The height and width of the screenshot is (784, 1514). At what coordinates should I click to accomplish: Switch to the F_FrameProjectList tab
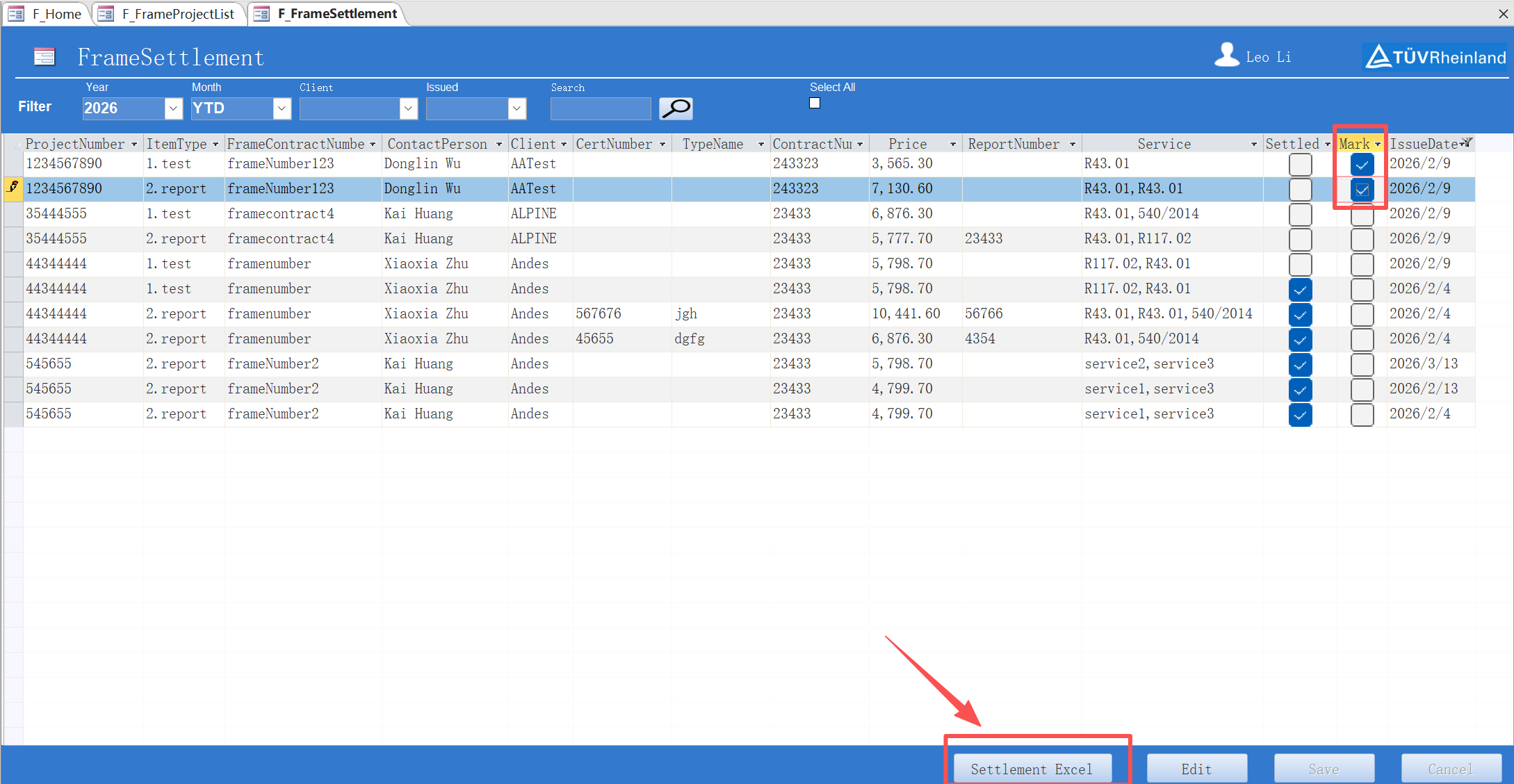177,14
